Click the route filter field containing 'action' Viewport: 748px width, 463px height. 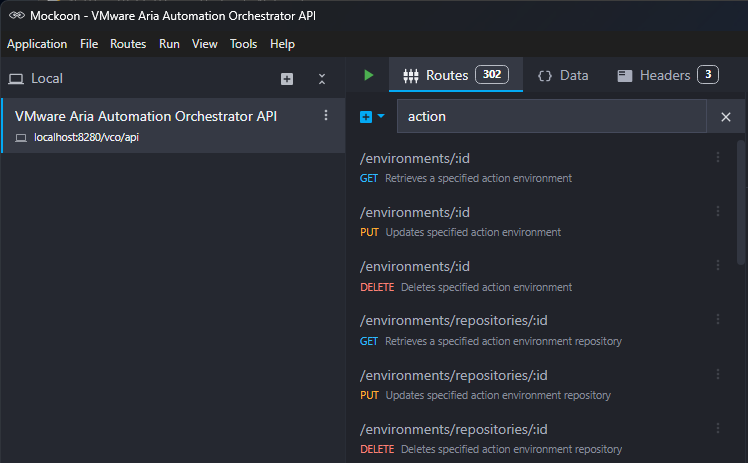(x=551, y=116)
